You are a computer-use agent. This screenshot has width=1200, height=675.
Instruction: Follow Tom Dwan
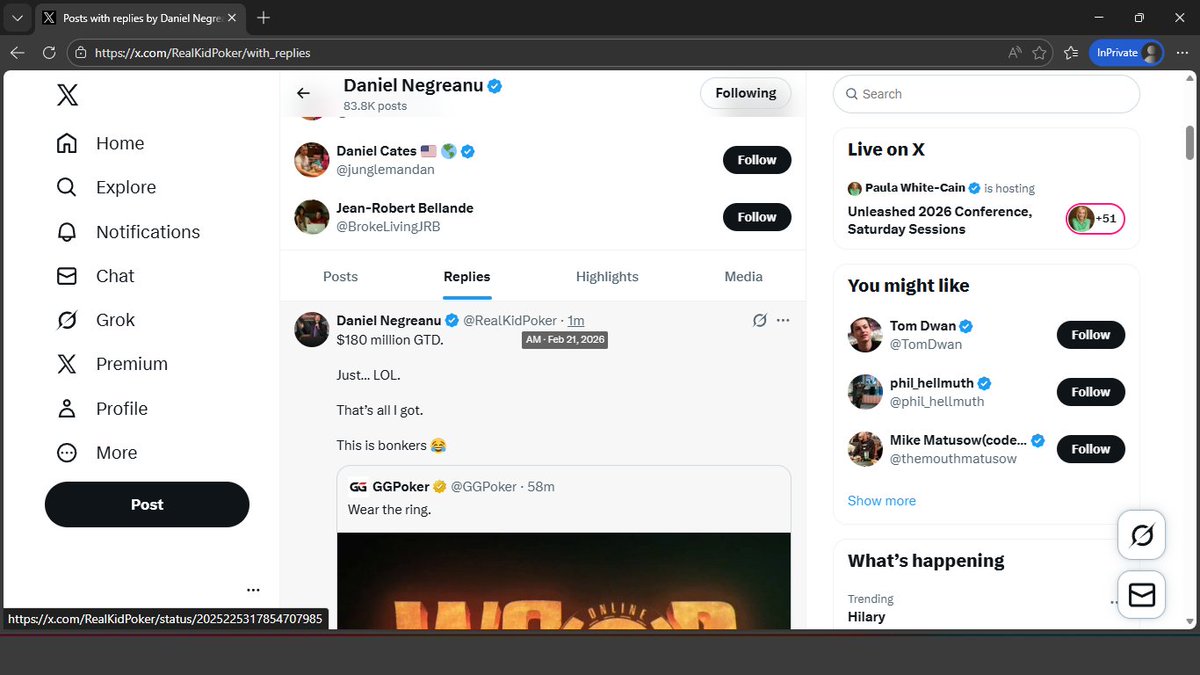pyautogui.click(x=1091, y=335)
